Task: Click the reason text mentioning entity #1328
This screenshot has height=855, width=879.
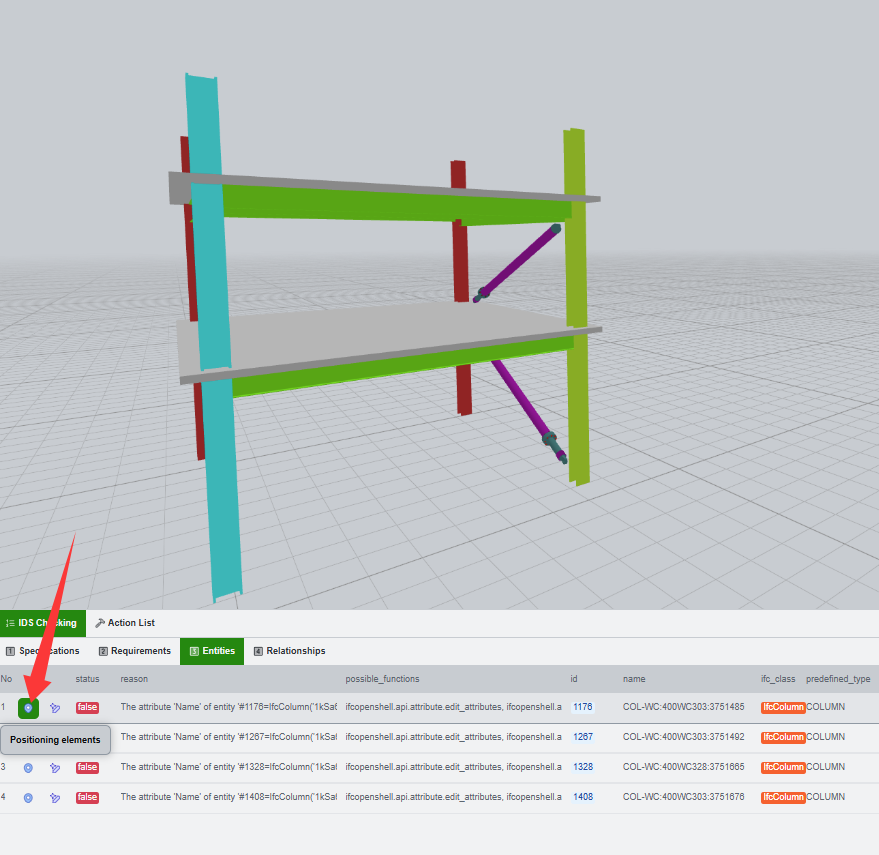Action: (229, 767)
